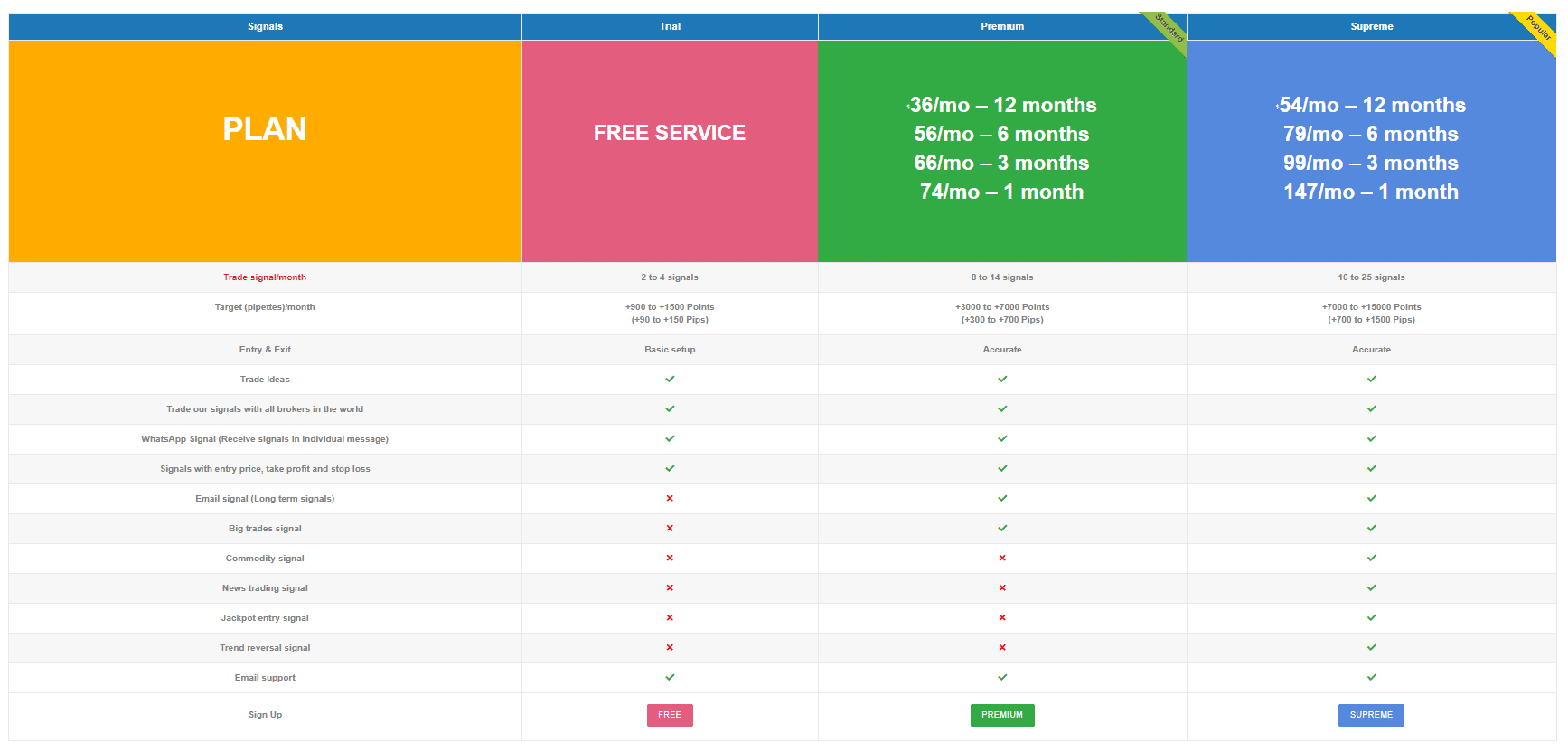
Task: Click the Trade signal/month red label
Action: click(265, 277)
